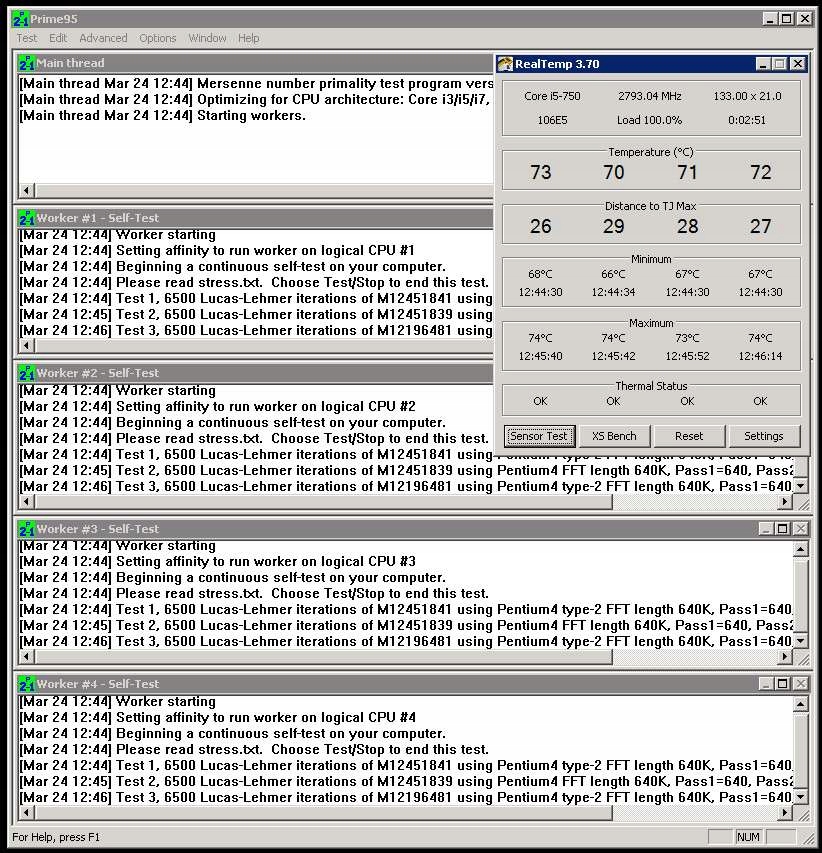Click the Worker #3 Self-Test window icon
Viewport: 822px width, 853px height.
coord(27,529)
